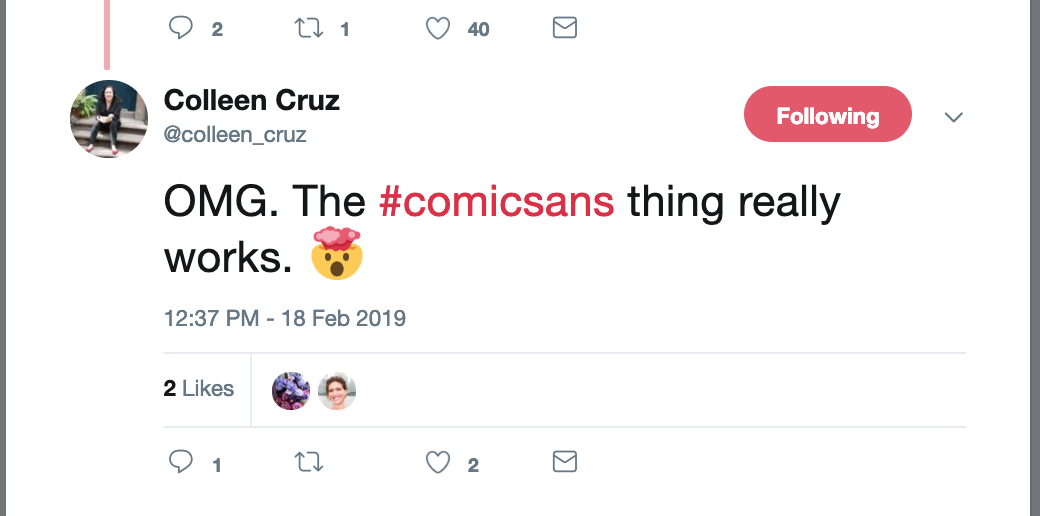Viewport: 1040px width, 516px height.
Task: Open the purple flower liker avatar
Action: coord(290,391)
